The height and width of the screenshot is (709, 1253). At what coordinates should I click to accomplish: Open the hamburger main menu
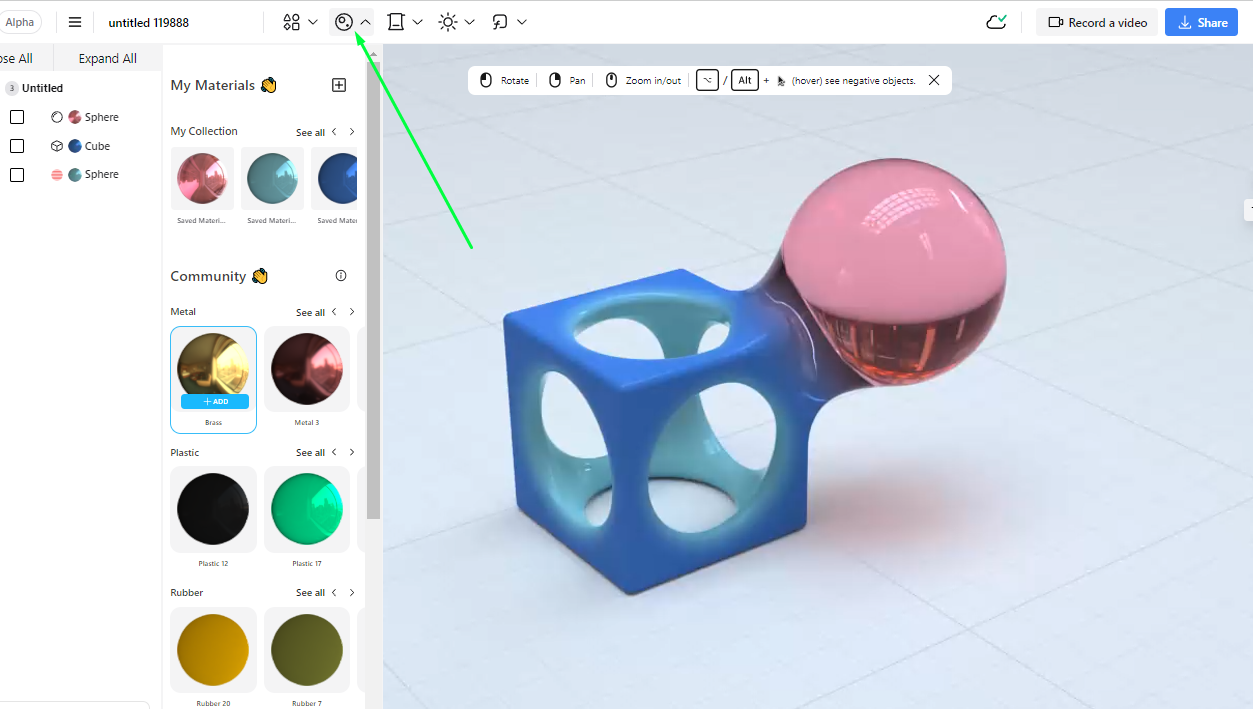click(x=75, y=22)
